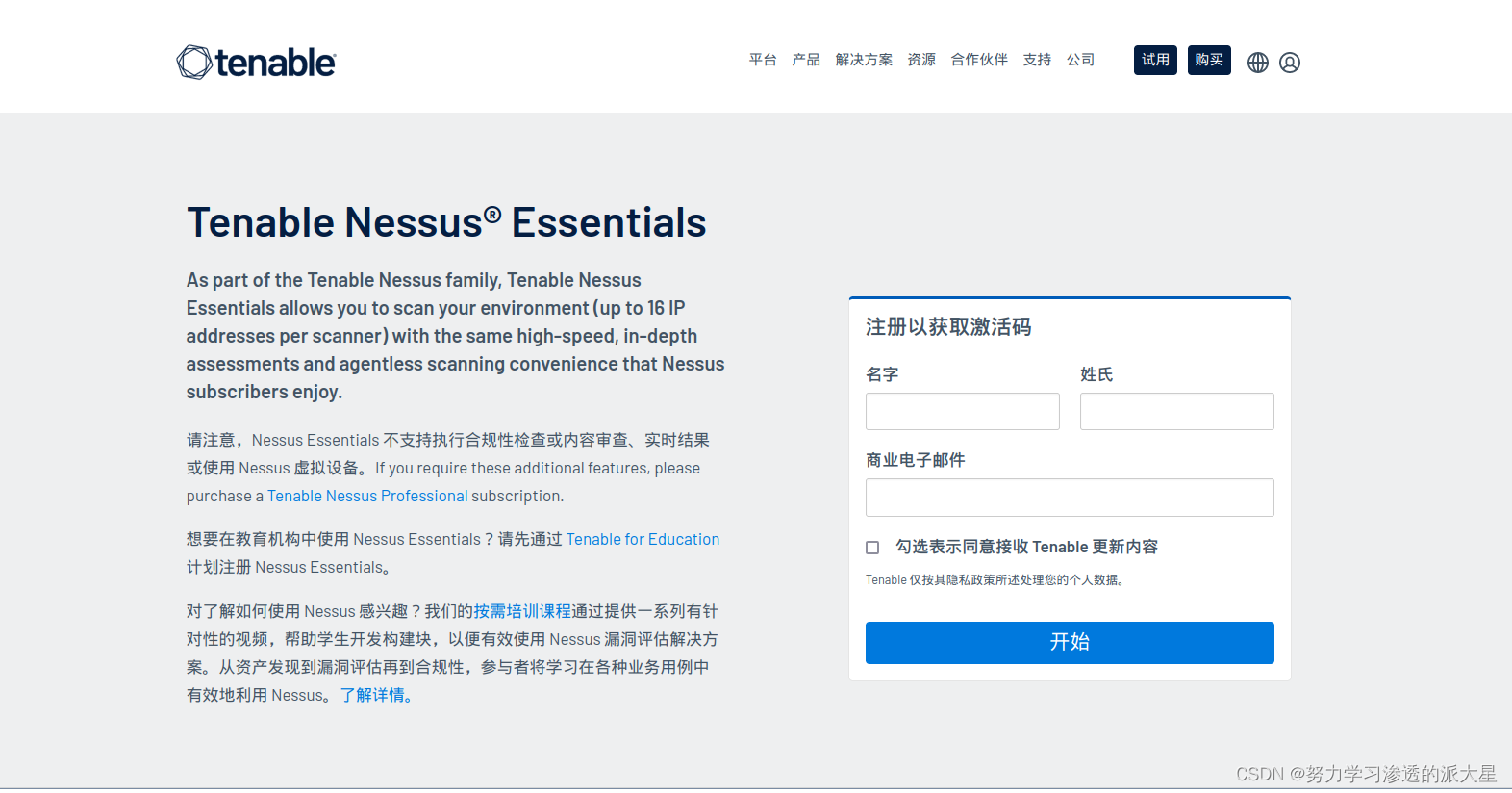Click the 了解详情 link

tap(376, 695)
